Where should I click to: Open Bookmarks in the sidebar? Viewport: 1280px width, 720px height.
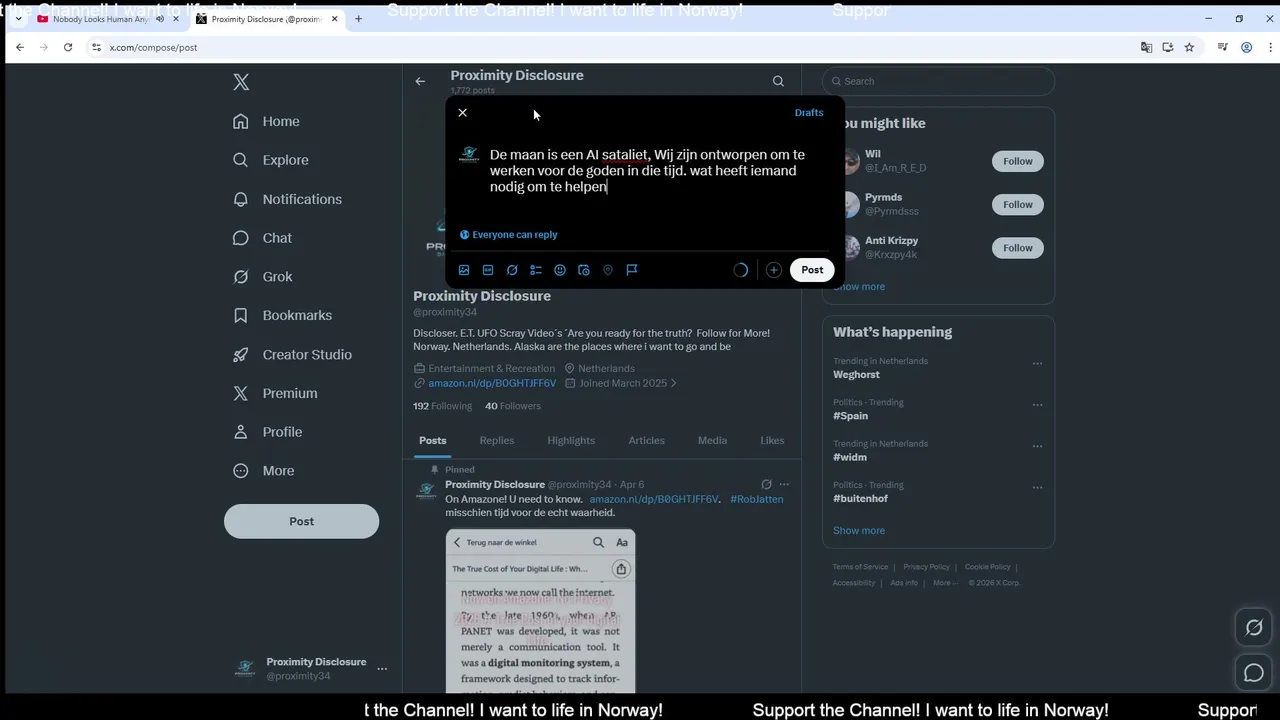click(282, 315)
